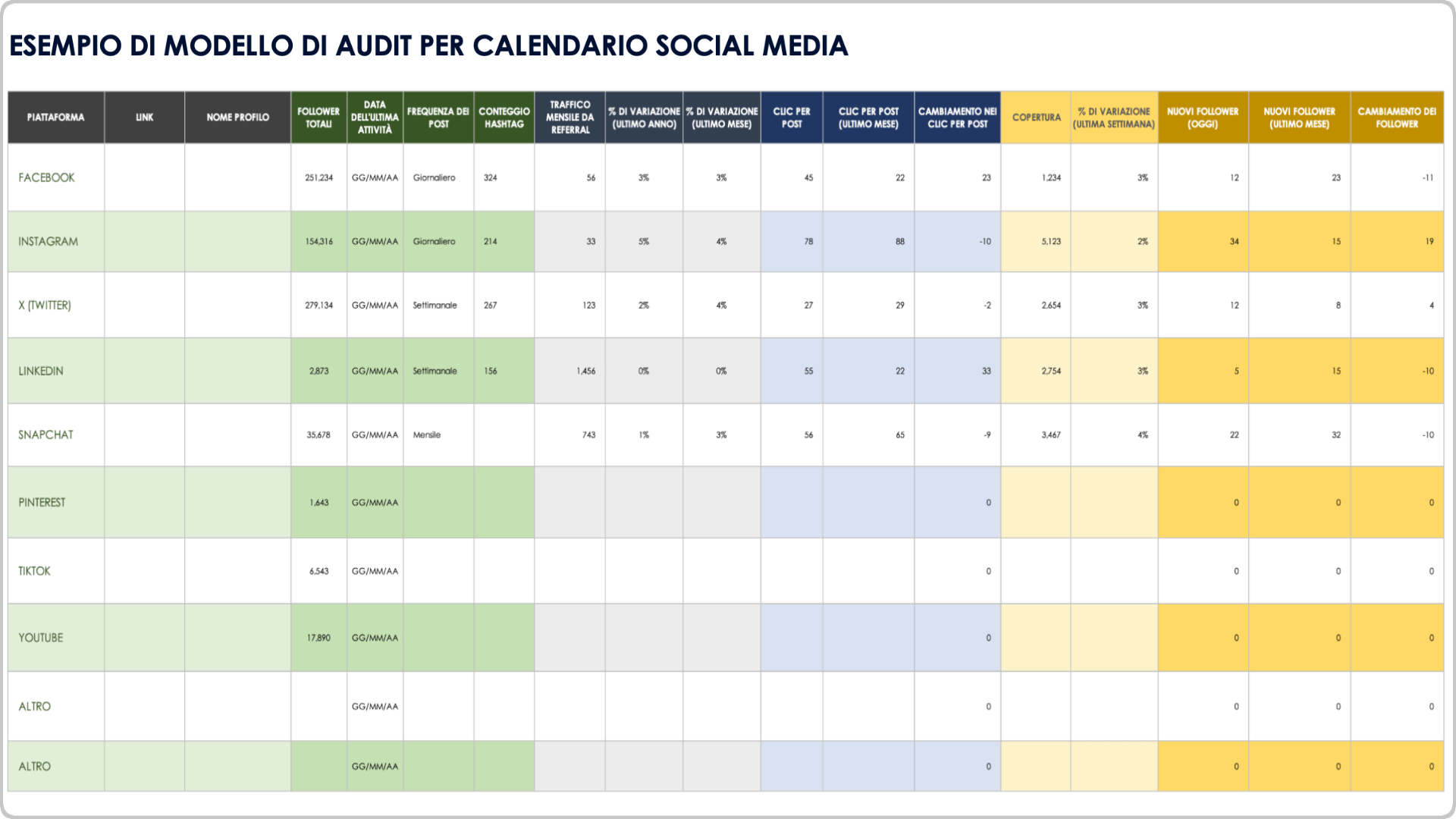Select Instagram coverage value 5,123
Screen dimensions: 1456x819
pyautogui.click(x=1036, y=241)
